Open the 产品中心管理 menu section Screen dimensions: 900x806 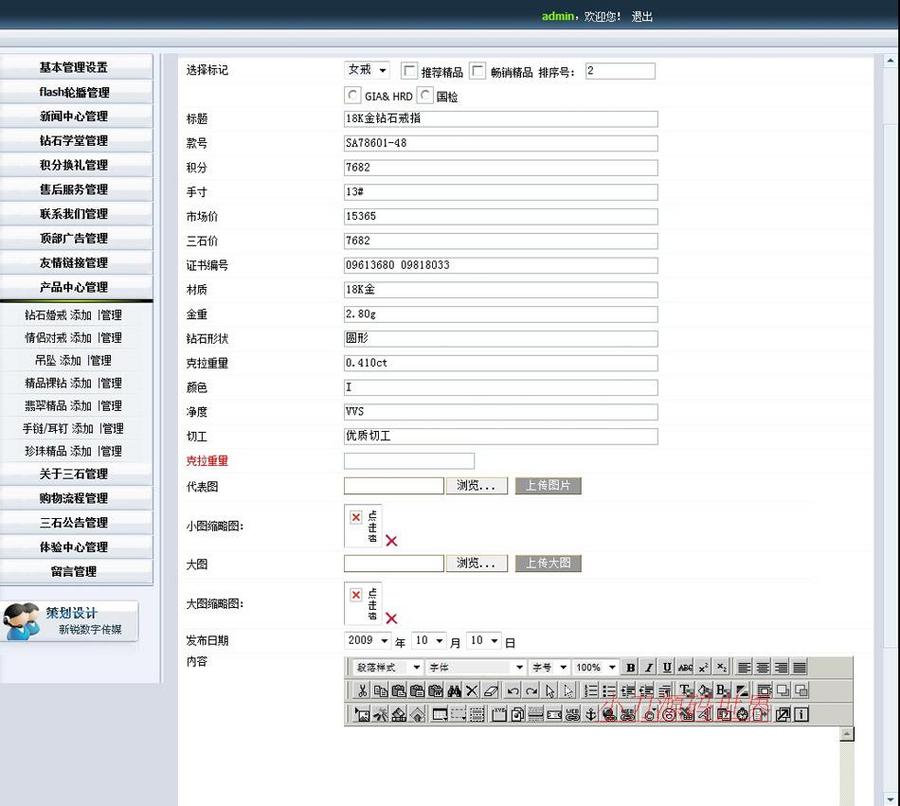tap(76, 287)
